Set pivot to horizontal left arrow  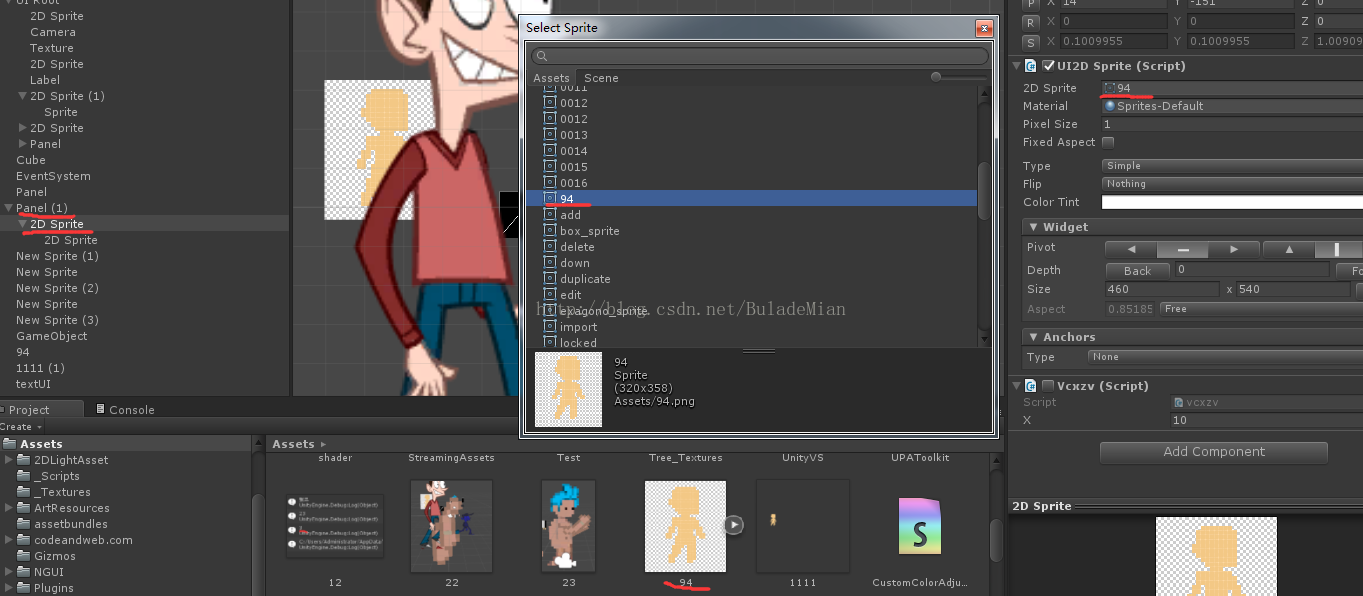click(x=1131, y=249)
